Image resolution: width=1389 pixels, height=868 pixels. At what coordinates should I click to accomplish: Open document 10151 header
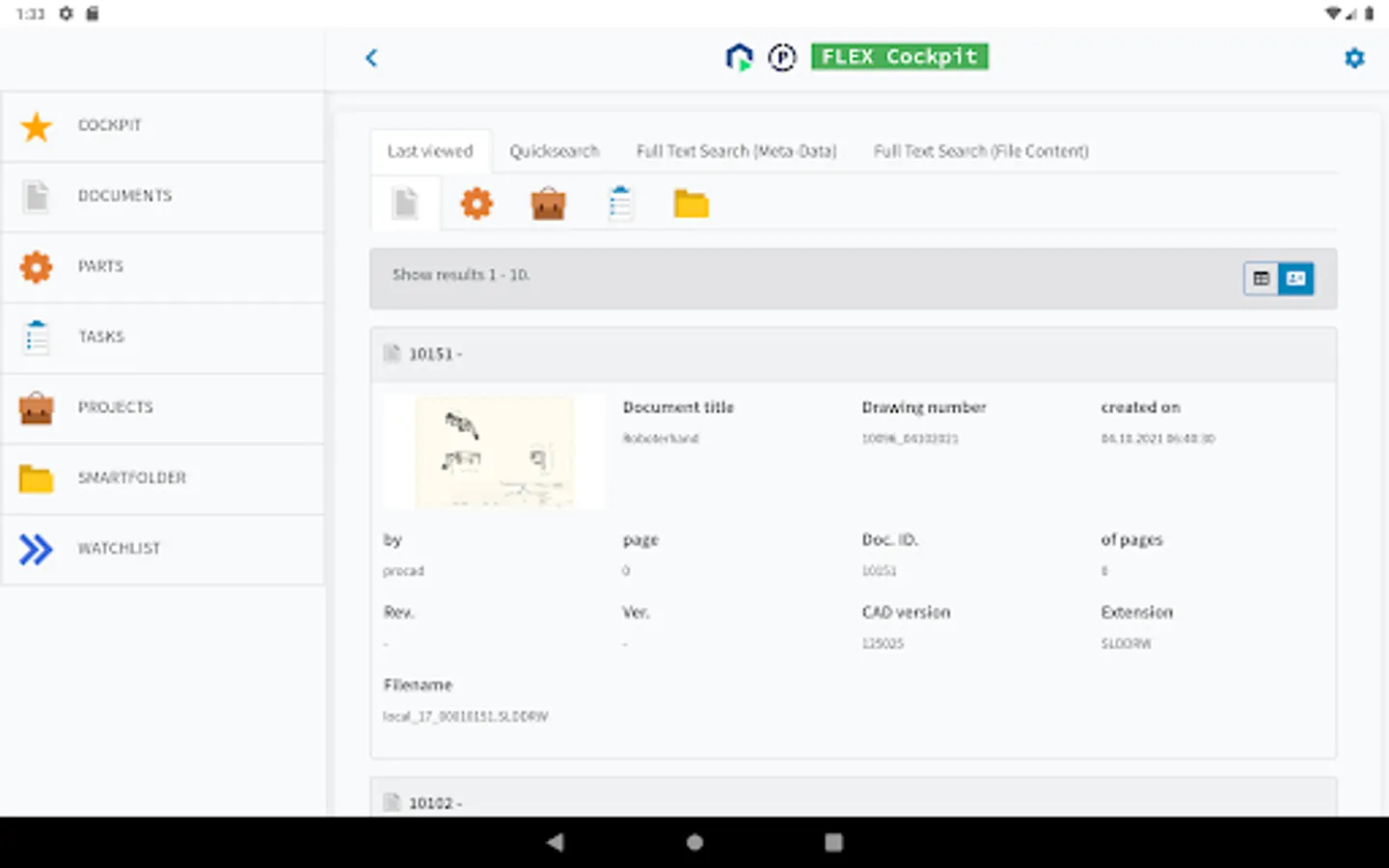435,354
